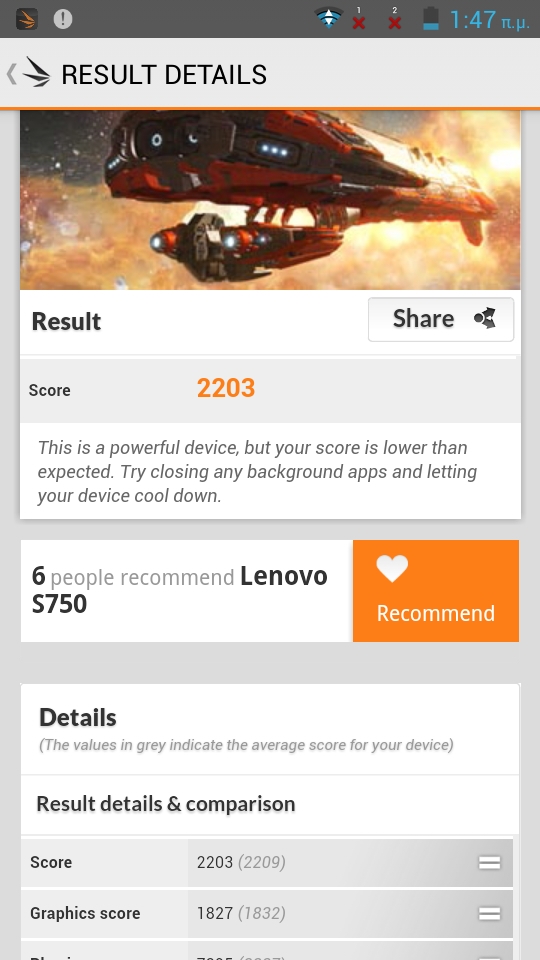The width and height of the screenshot is (540, 960).
Task: Tap SIM 1 no-signal icon
Action: (359, 19)
